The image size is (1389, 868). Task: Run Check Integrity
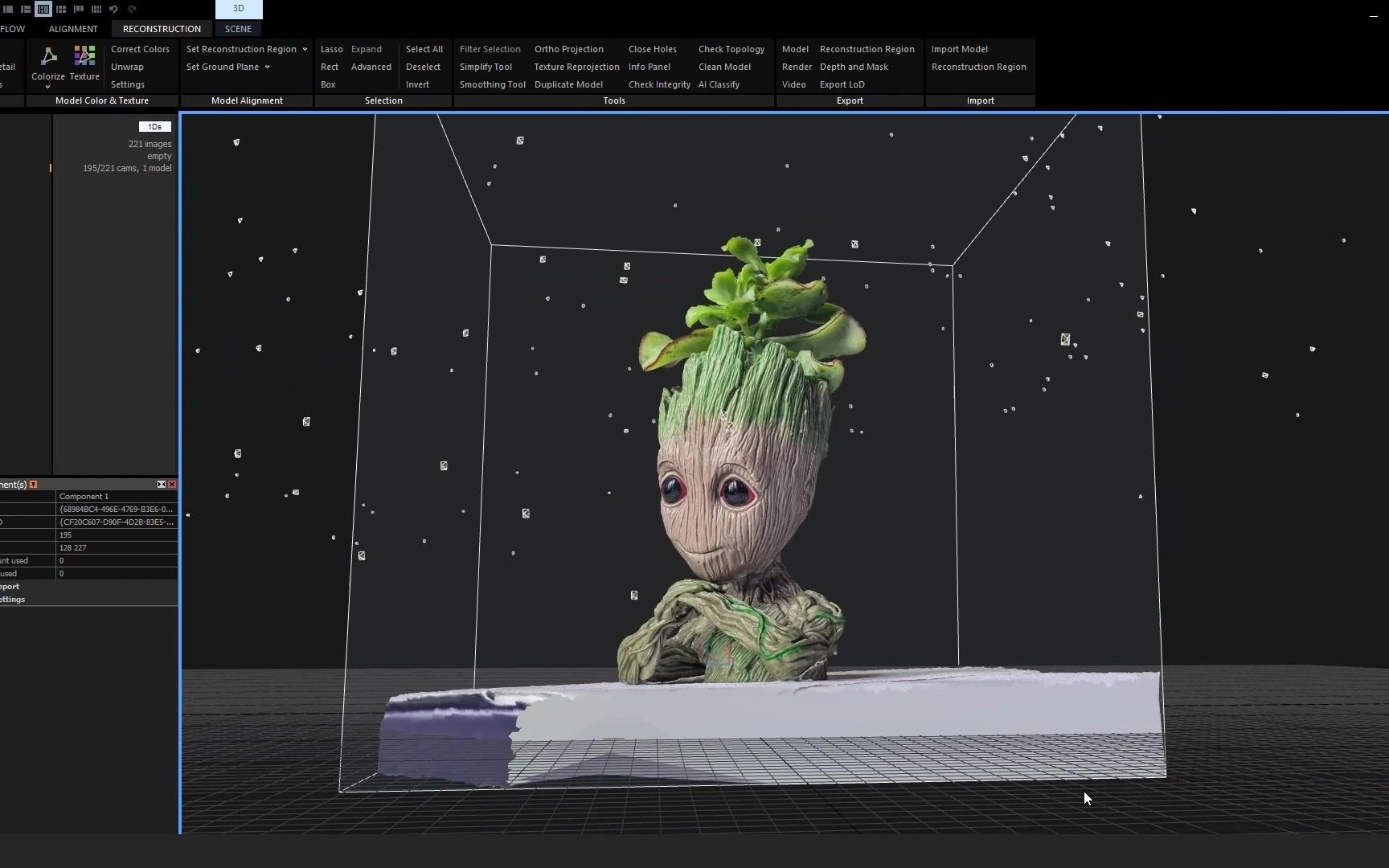point(659,84)
